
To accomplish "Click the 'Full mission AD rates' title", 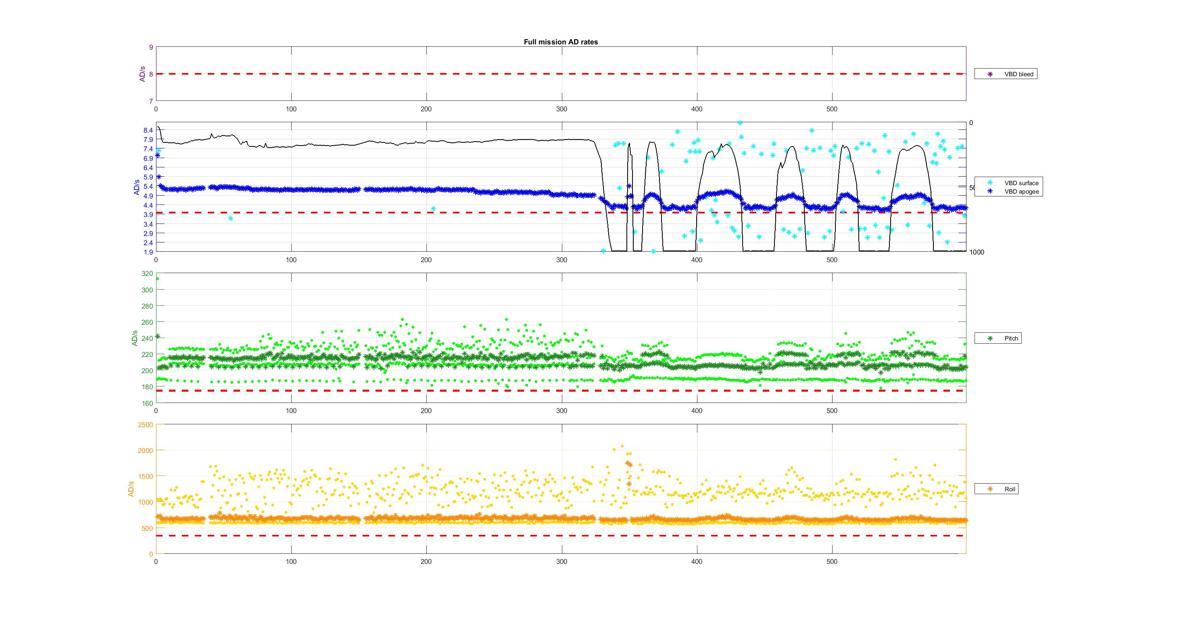I will click(x=560, y=42).
